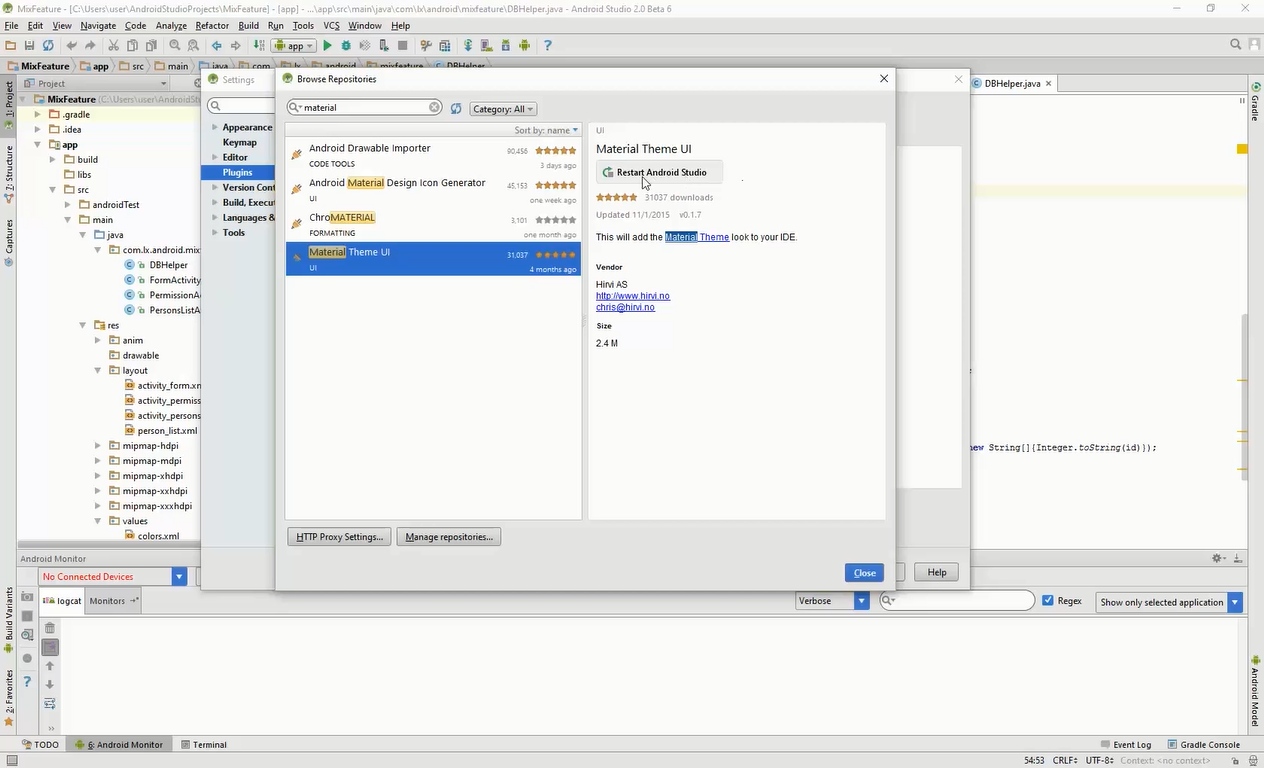Click the Clear logcat trash icon
This screenshot has height=768, width=1264.
[49, 628]
